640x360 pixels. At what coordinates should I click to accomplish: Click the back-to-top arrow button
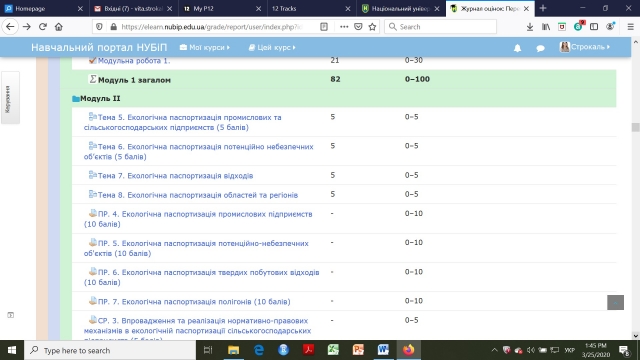point(615,302)
